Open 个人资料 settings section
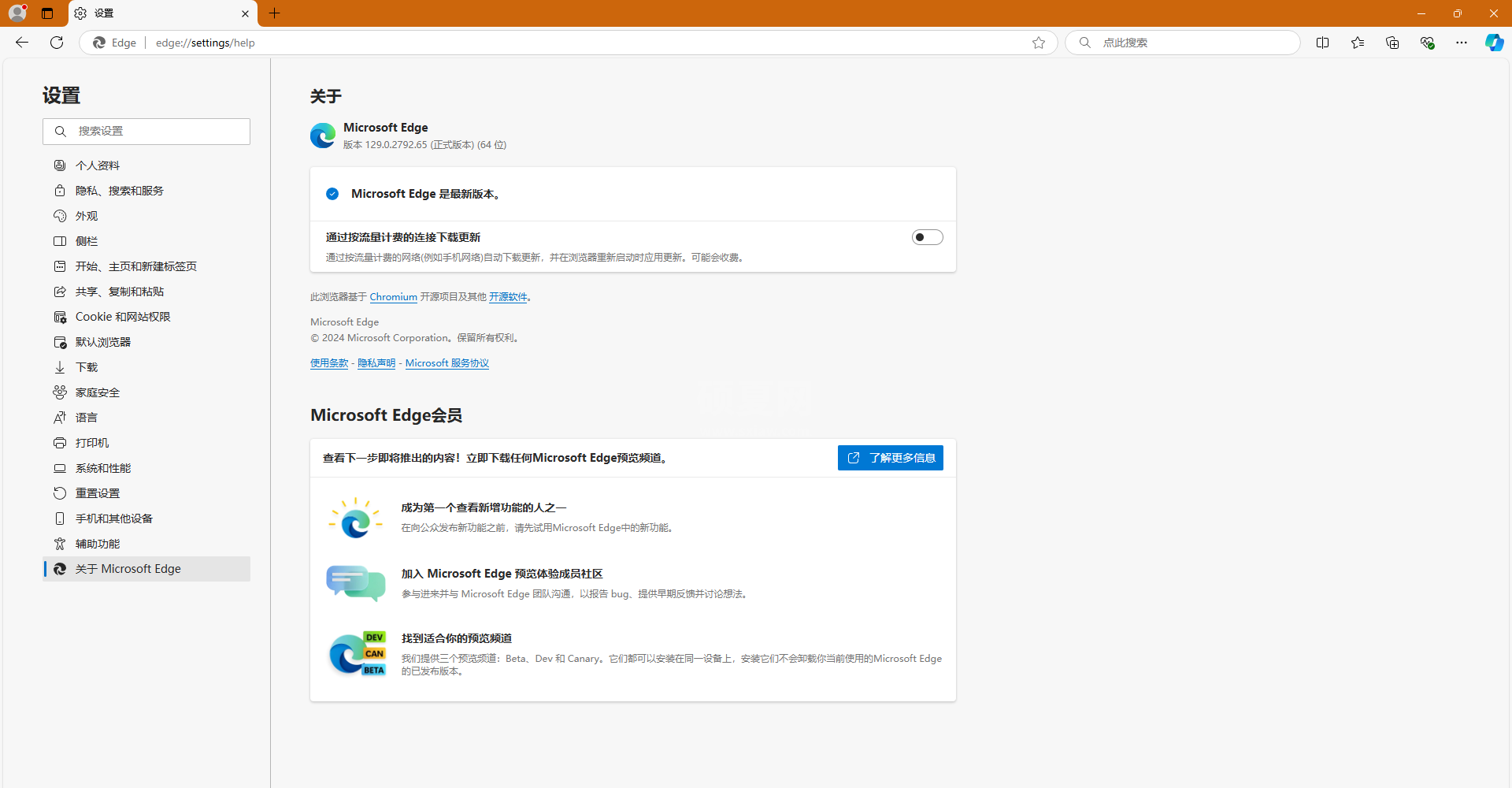1512x788 pixels. [x=146, y=165]
